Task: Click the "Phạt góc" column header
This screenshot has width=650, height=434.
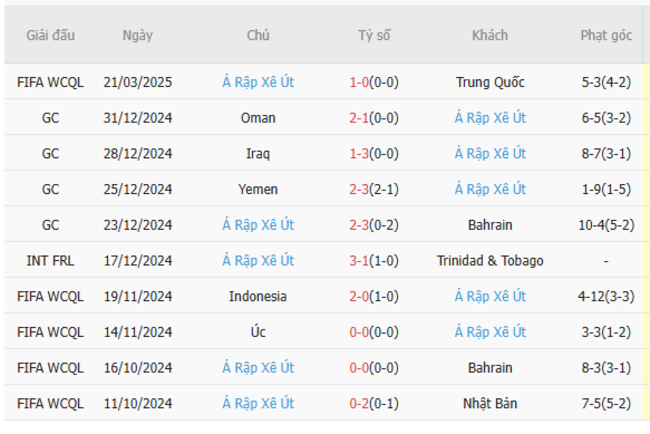Action: click(x=606, y=36)
